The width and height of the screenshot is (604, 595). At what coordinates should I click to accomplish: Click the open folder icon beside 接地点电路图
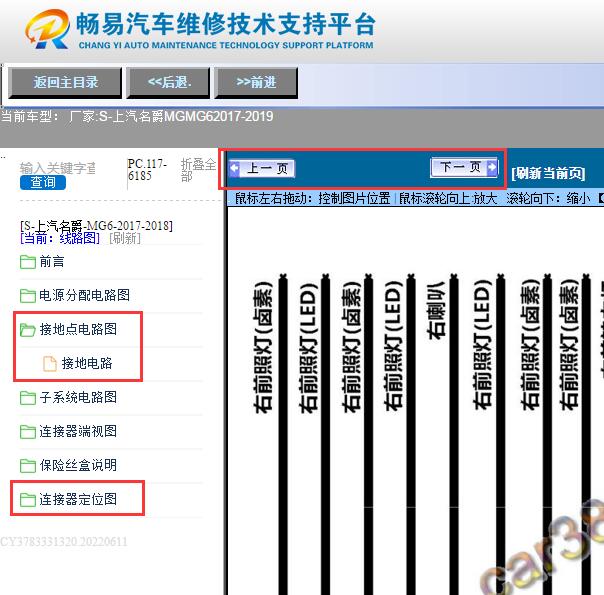[28, 330]
